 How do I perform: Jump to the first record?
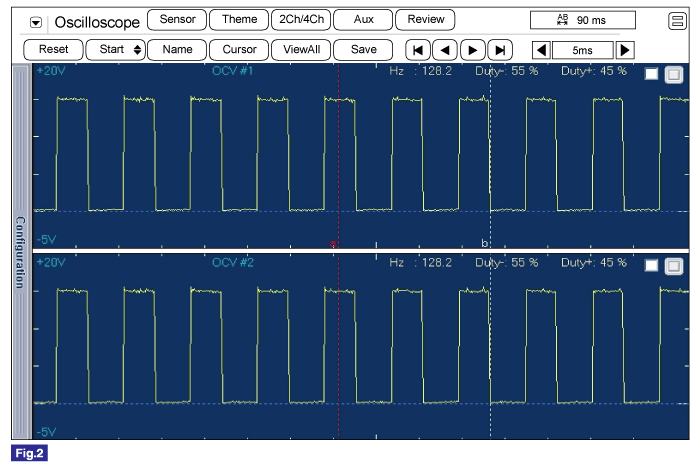(418, 50)
